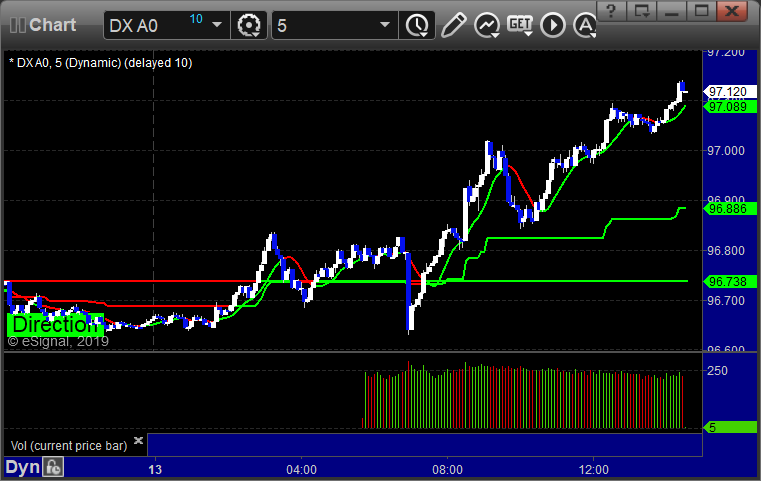Image resolution: width=761 pixels, height=481 pixels.
Task: Open the symbol settings gear icon
Action: click(249, 25)
